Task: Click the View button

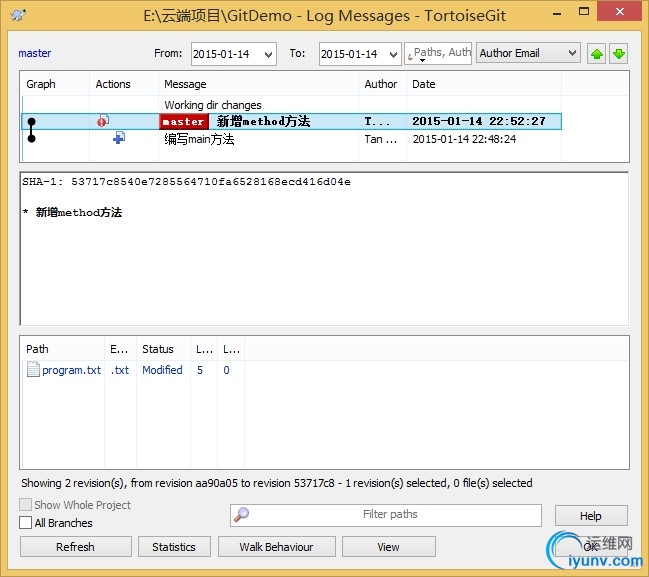Action: click(389, 547)
